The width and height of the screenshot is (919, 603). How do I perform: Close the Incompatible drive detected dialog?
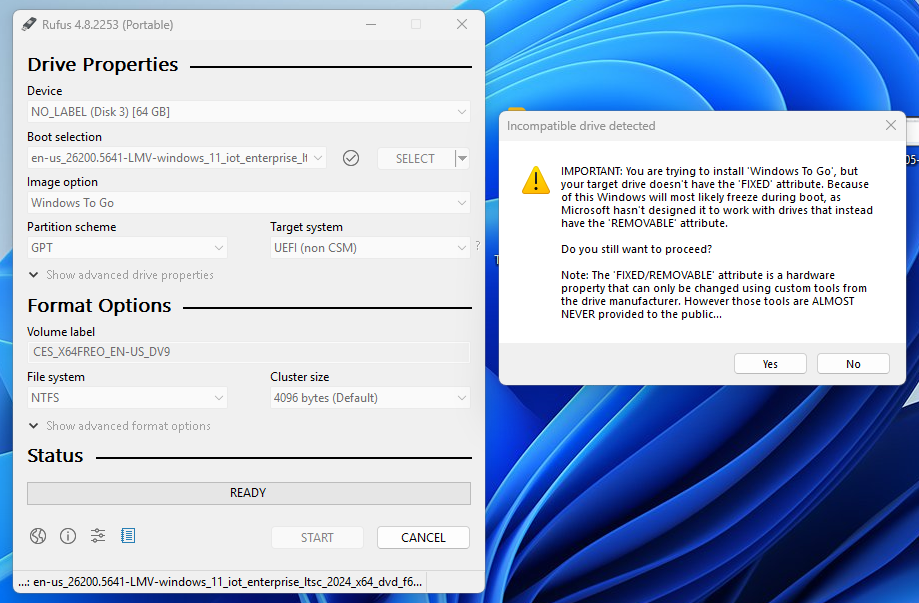[x=891, y=125]
